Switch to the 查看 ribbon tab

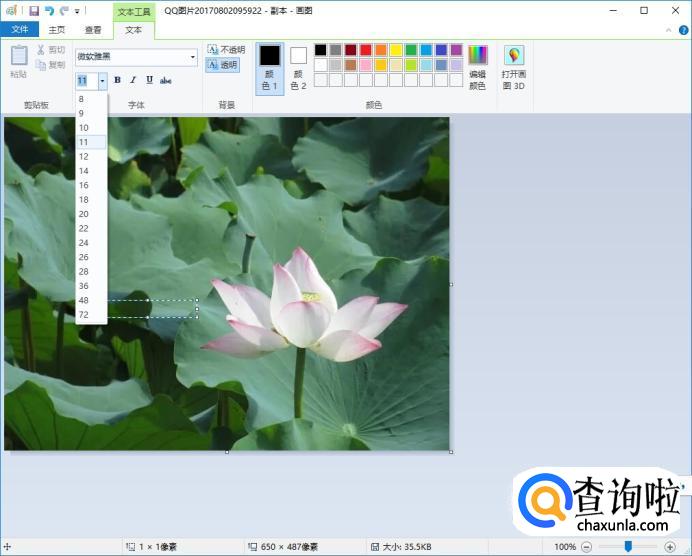[x=93, y=30]
